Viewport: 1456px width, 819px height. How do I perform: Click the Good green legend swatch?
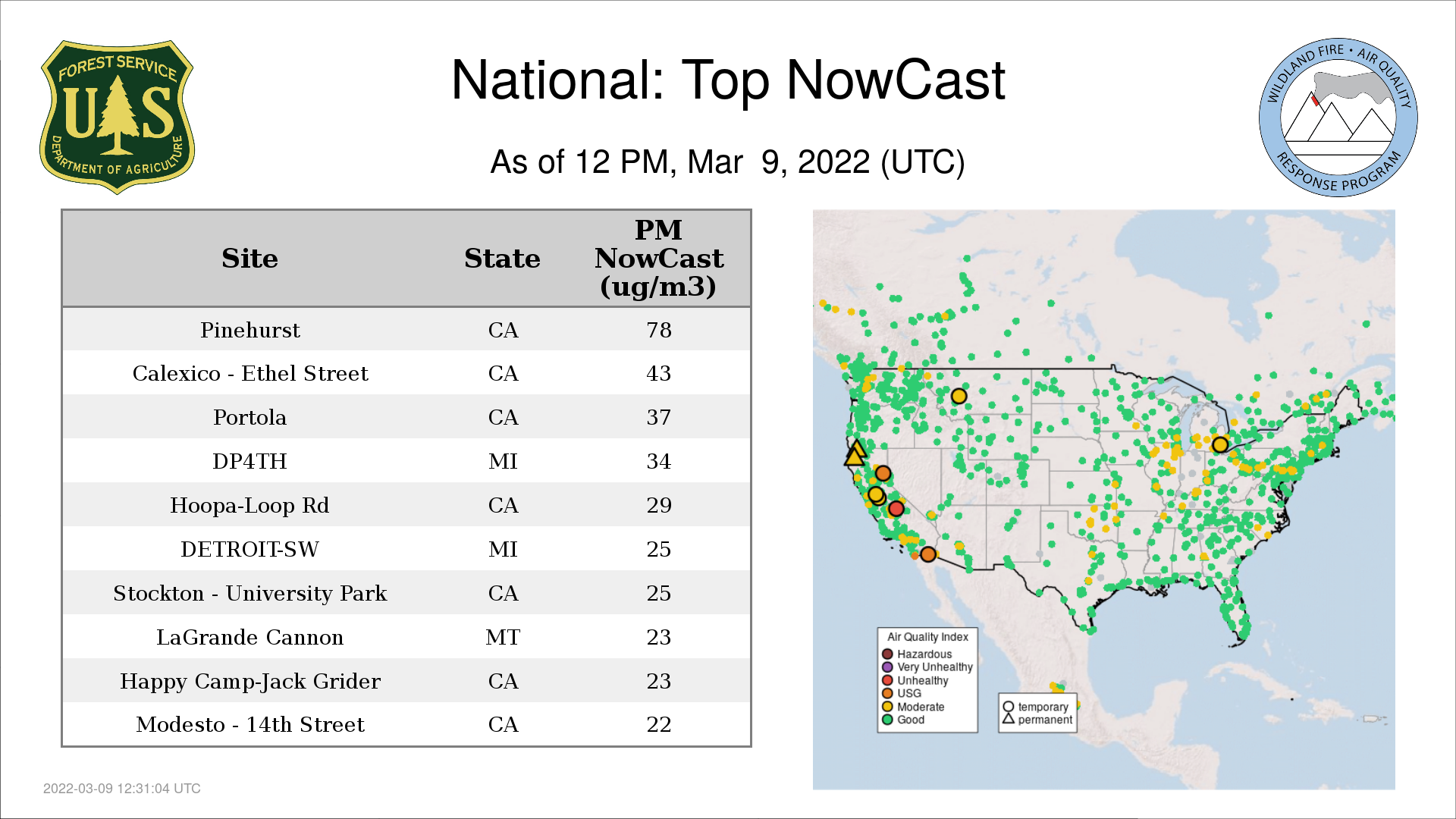[887, 720]
